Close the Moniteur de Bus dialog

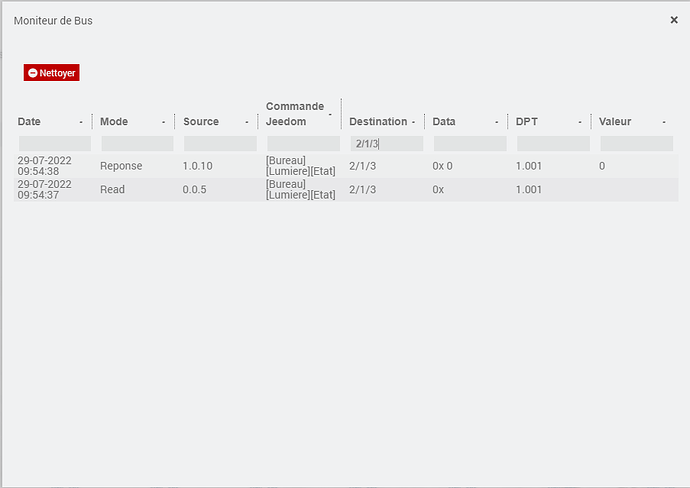coord(674,20)
